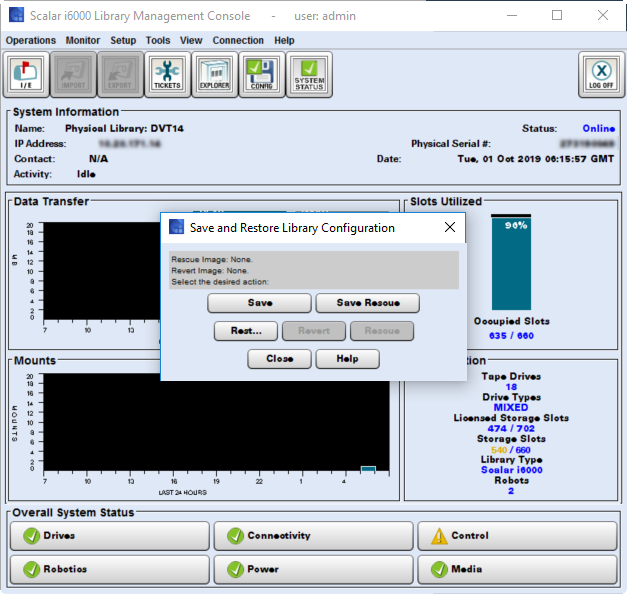627x594 pixels.
Task: Open the Drives system status button
Action: pos(110,536)
